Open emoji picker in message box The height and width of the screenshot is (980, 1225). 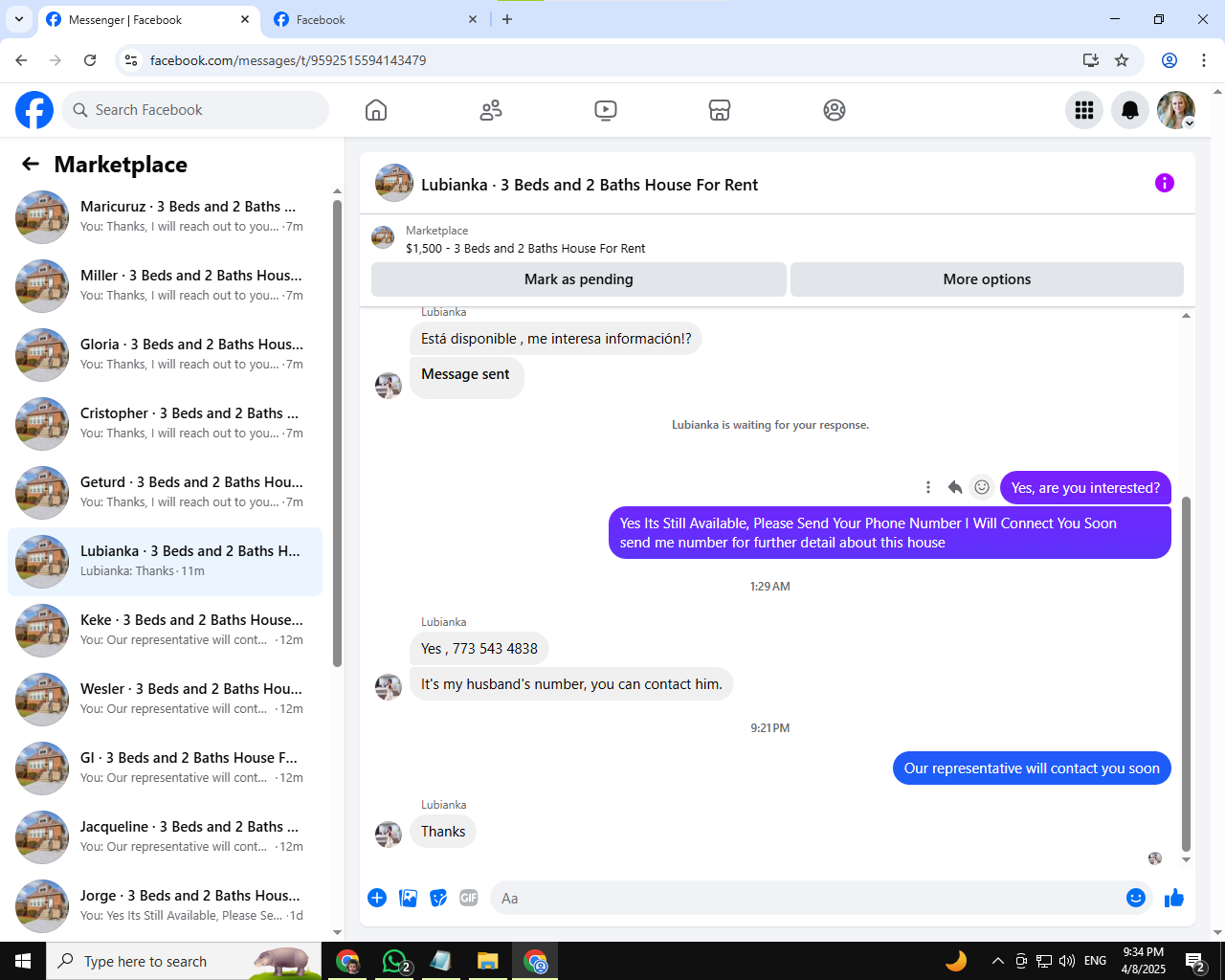click(x=1136, y=898)
